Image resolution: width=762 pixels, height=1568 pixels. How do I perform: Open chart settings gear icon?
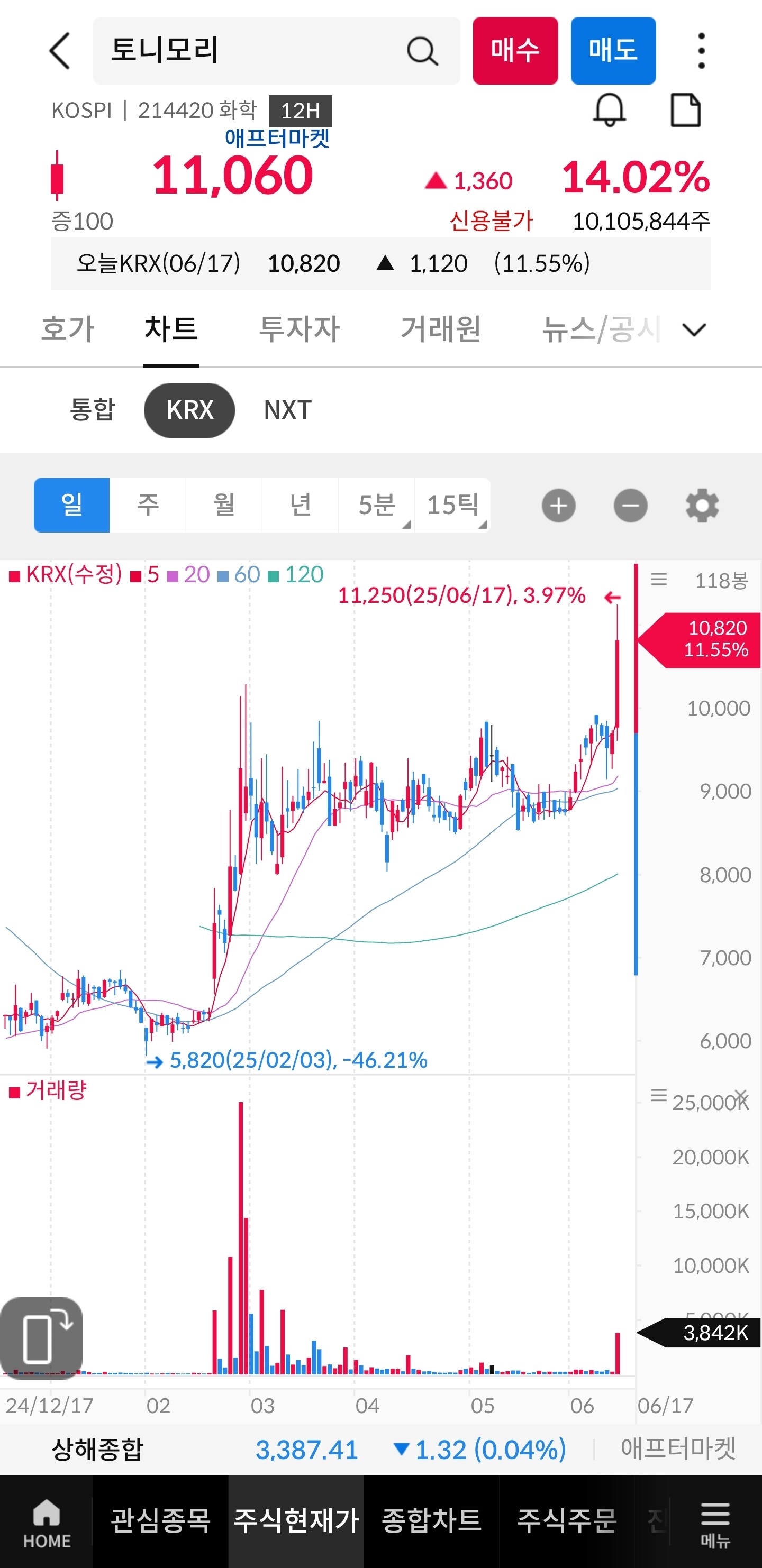702,505
